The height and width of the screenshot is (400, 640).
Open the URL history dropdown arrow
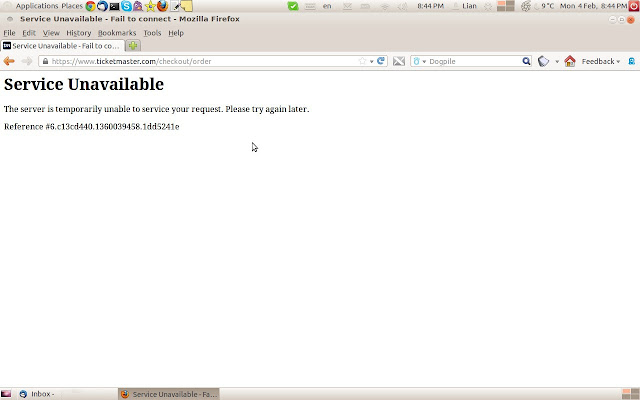point(371,62)
